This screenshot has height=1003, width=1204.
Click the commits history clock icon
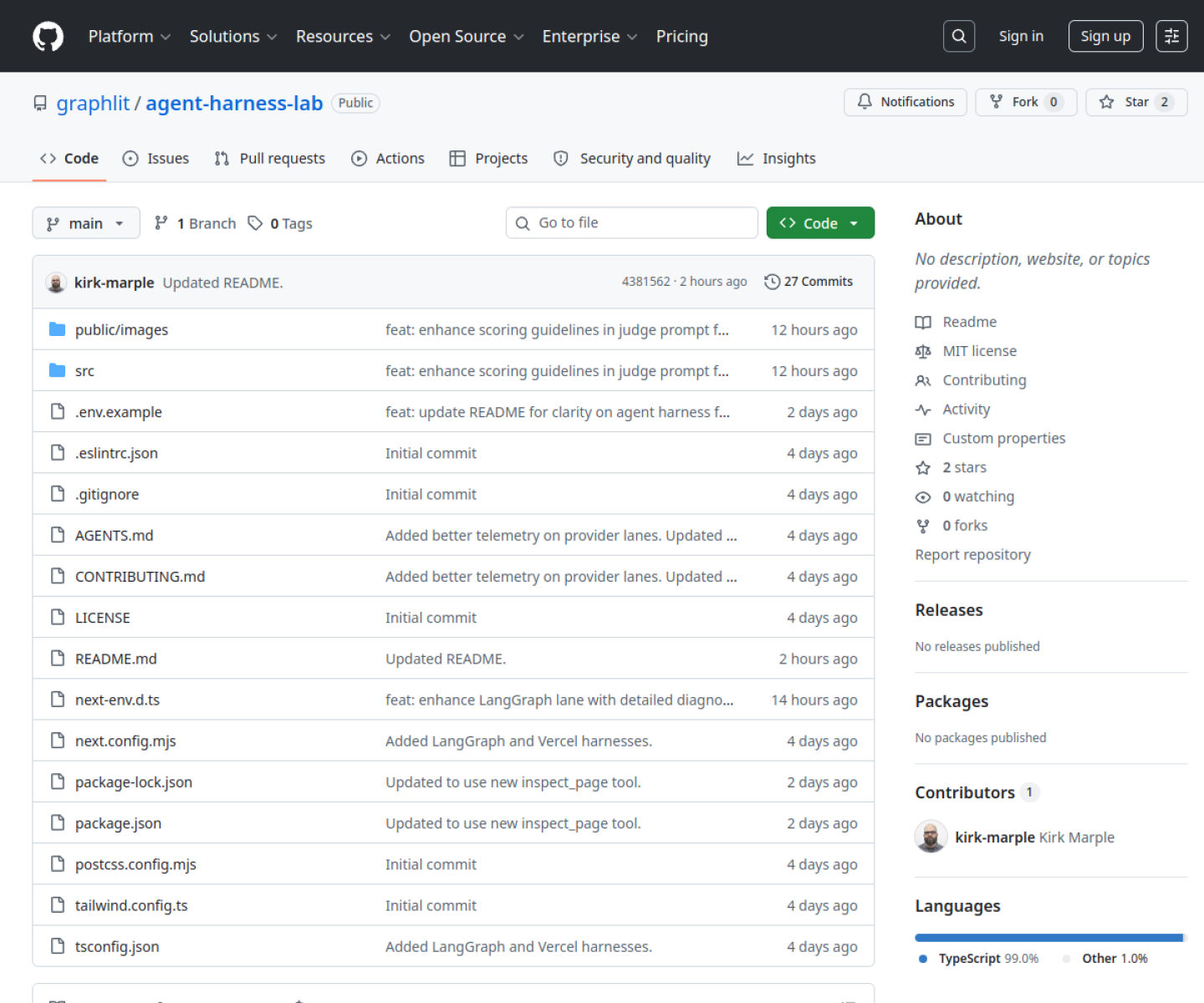(x=773, y=282)
